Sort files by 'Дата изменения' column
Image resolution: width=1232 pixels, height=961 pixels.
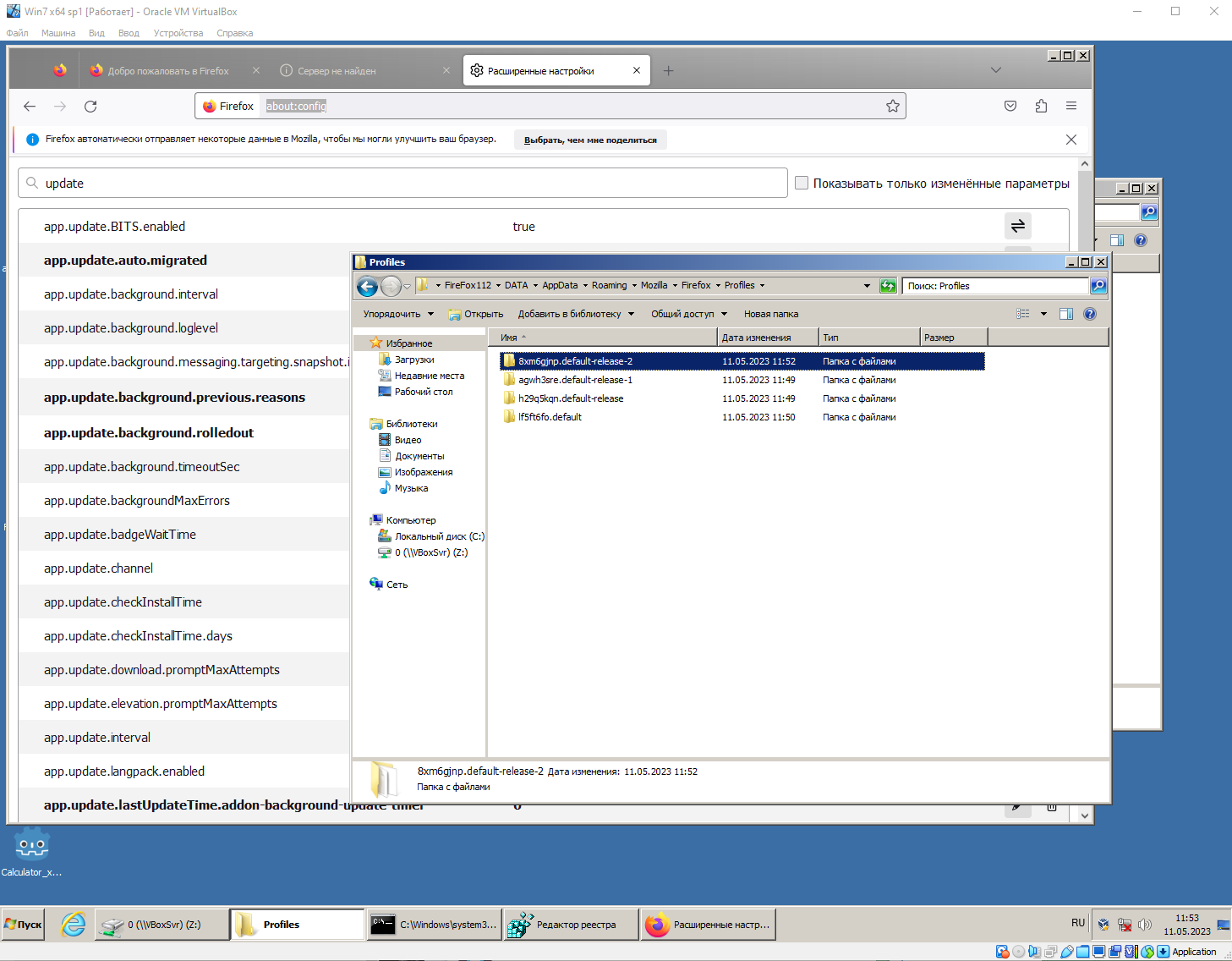click(x=768, y=338)
